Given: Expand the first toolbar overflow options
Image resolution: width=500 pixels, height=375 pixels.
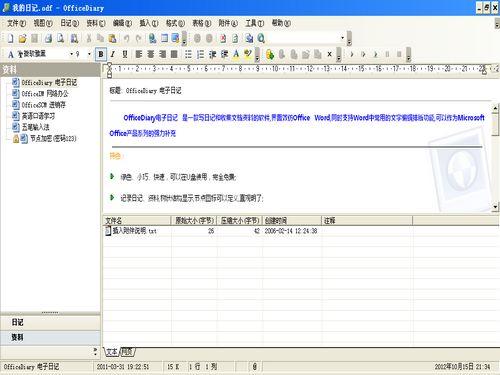Looking at the screenshot, I should (184, 39).
